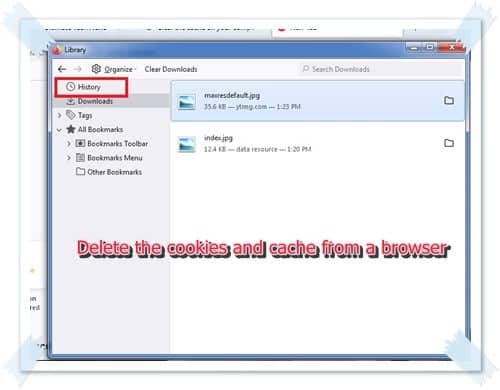Expand Bookmarks Toolbar folder
This screenshot has width=500, height=390.
[69, 144]
